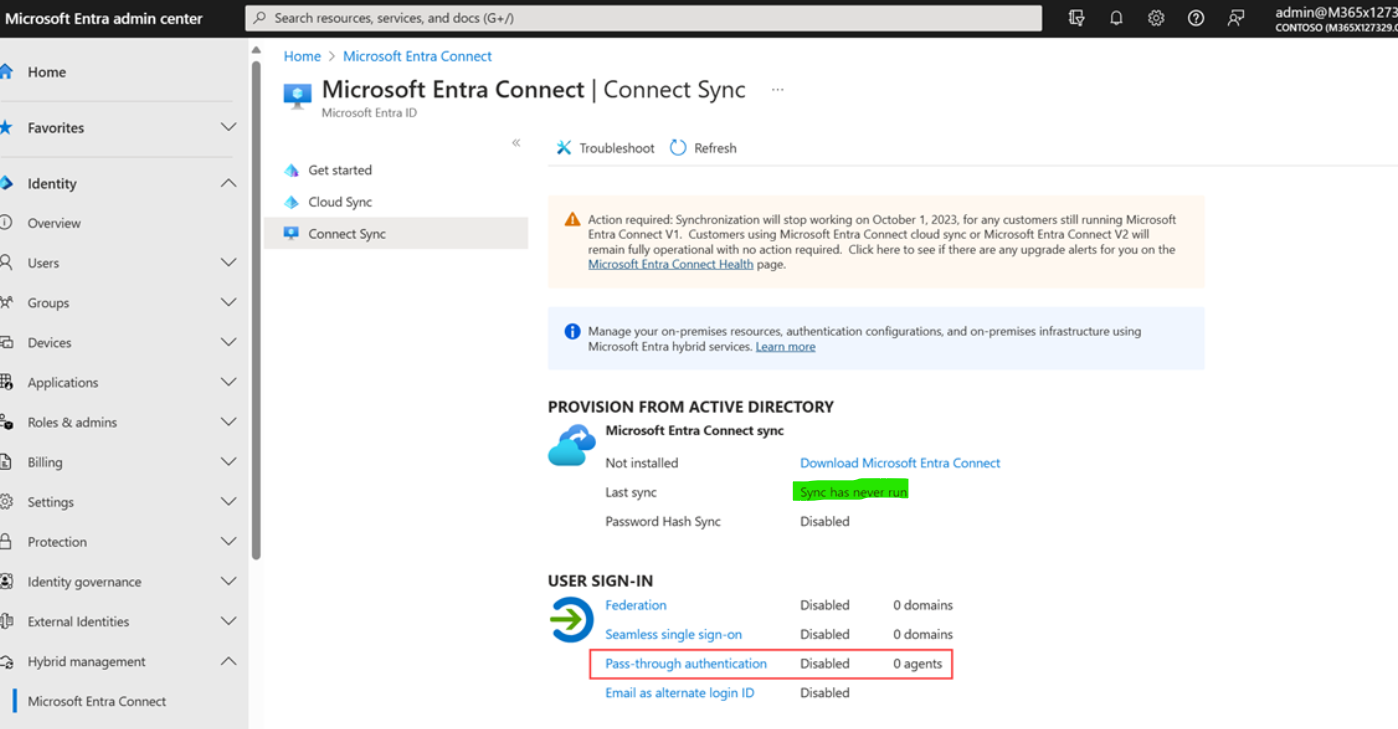
Task: Click the Devices icon in sidebar
Action: click(6, 343)
